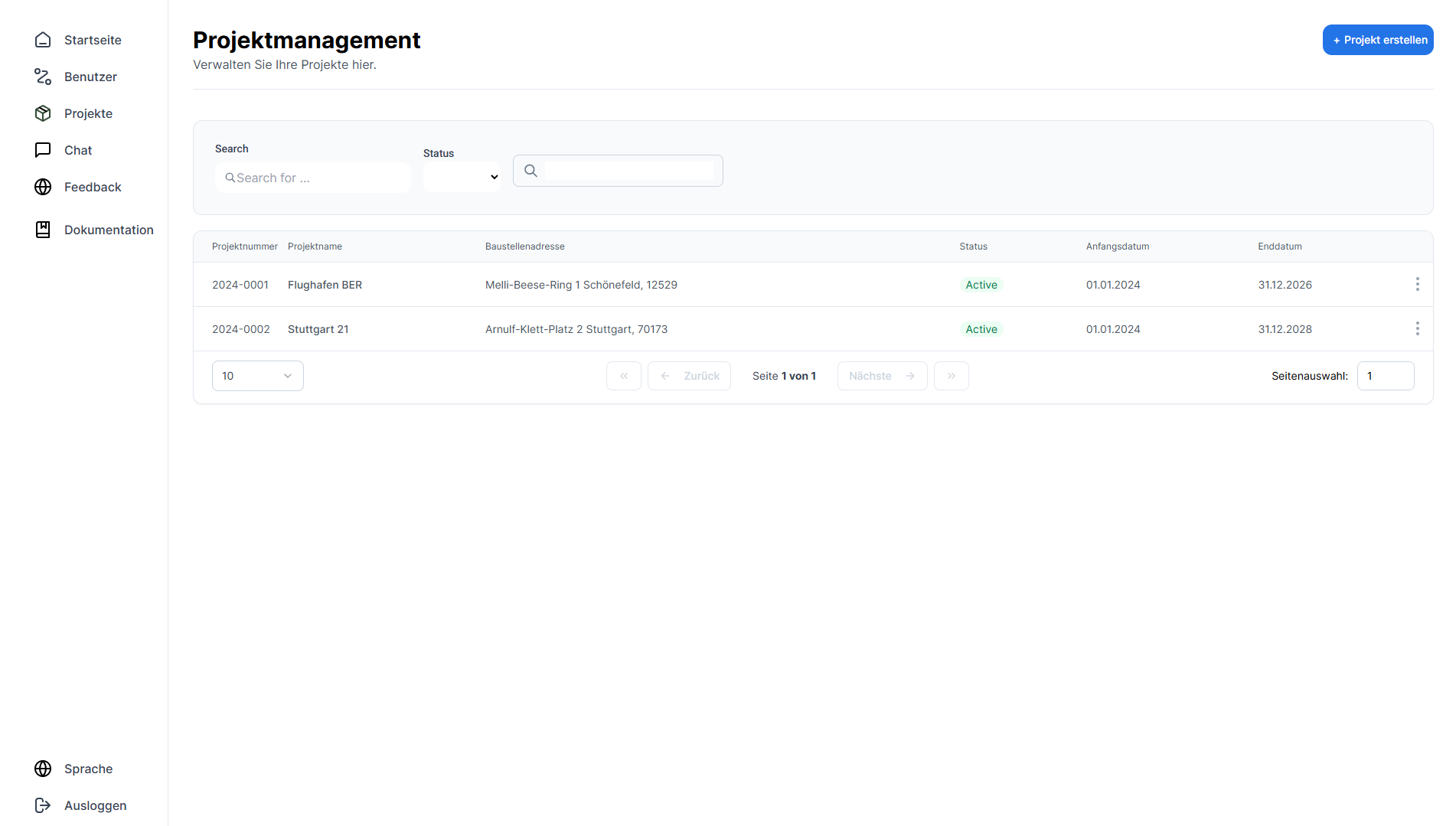Open Benutzer via its sidebar icon
1456x826 pixels.
click(43, 77)
